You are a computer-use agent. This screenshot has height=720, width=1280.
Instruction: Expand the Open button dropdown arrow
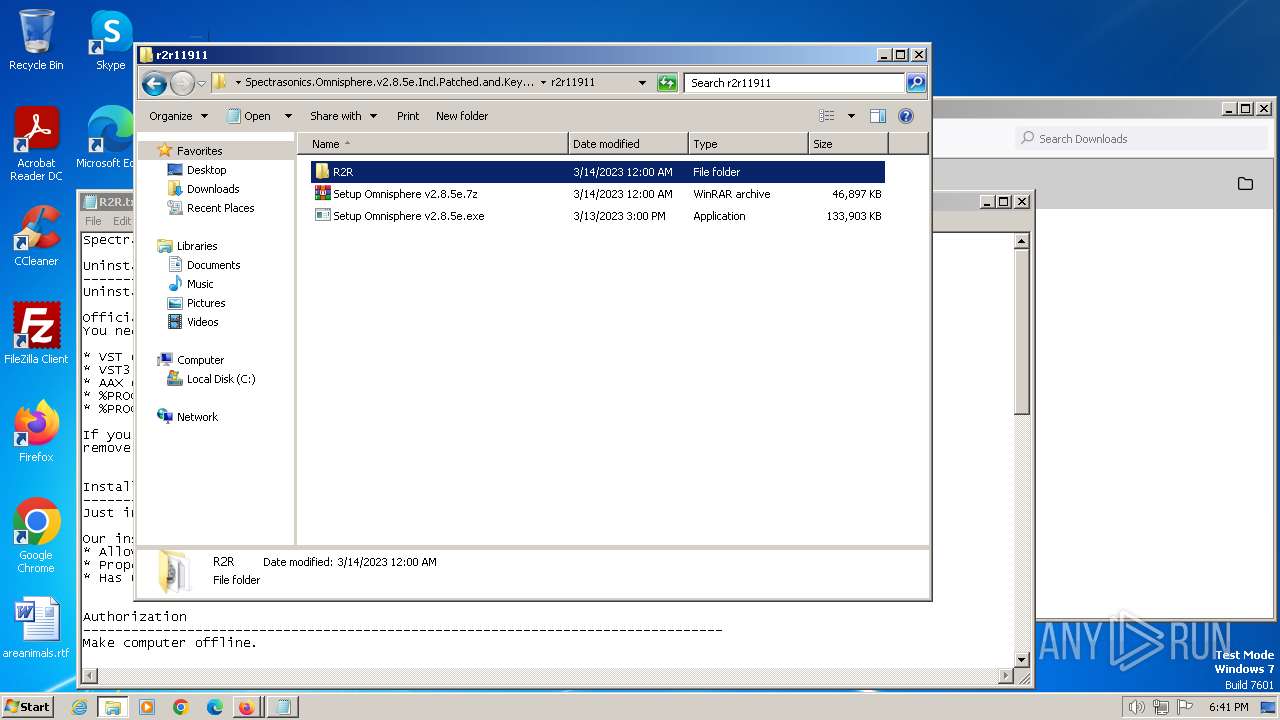[288, 116]
